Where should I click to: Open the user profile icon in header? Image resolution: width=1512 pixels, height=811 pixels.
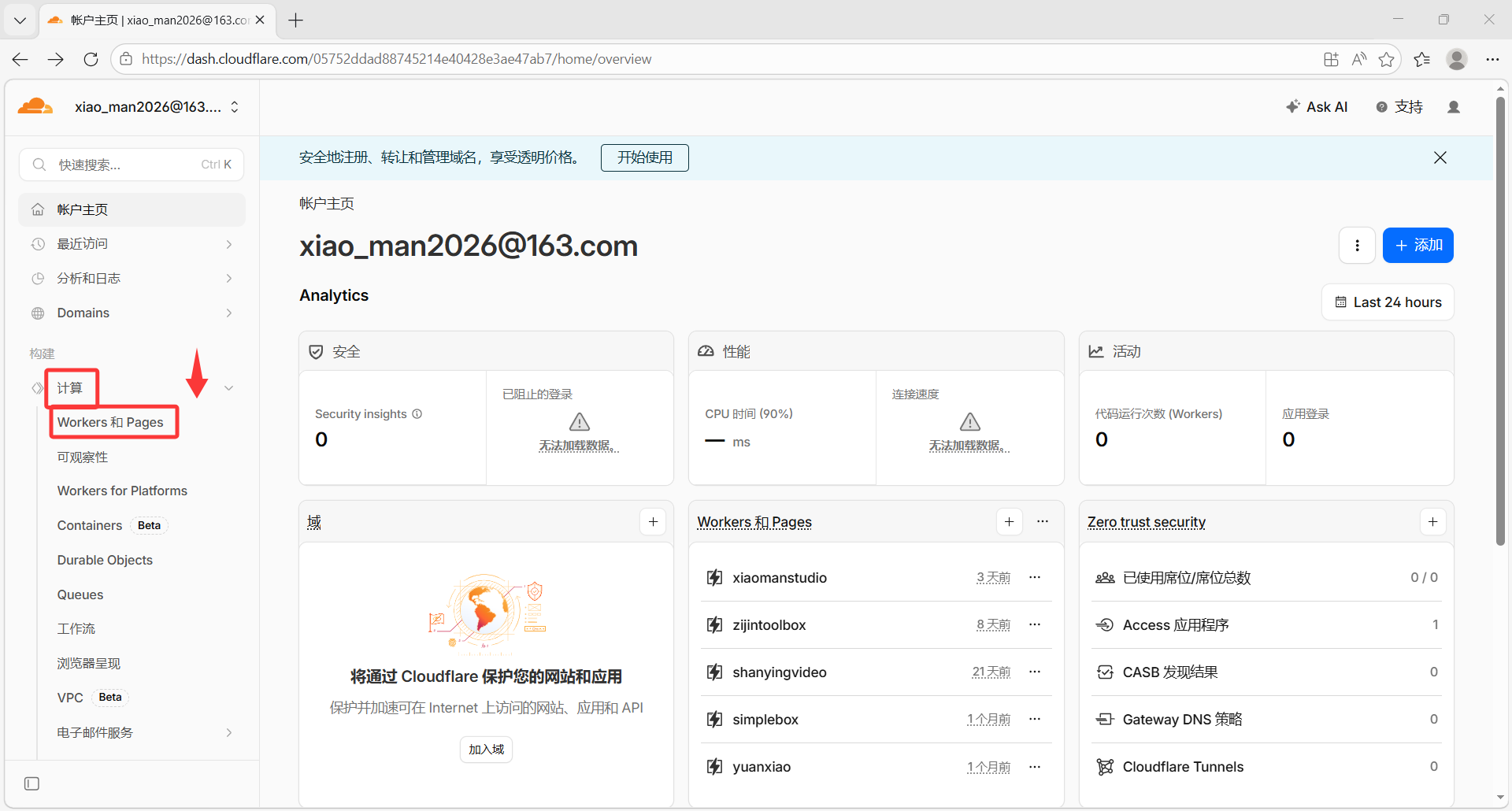[x=1454, y=107]
